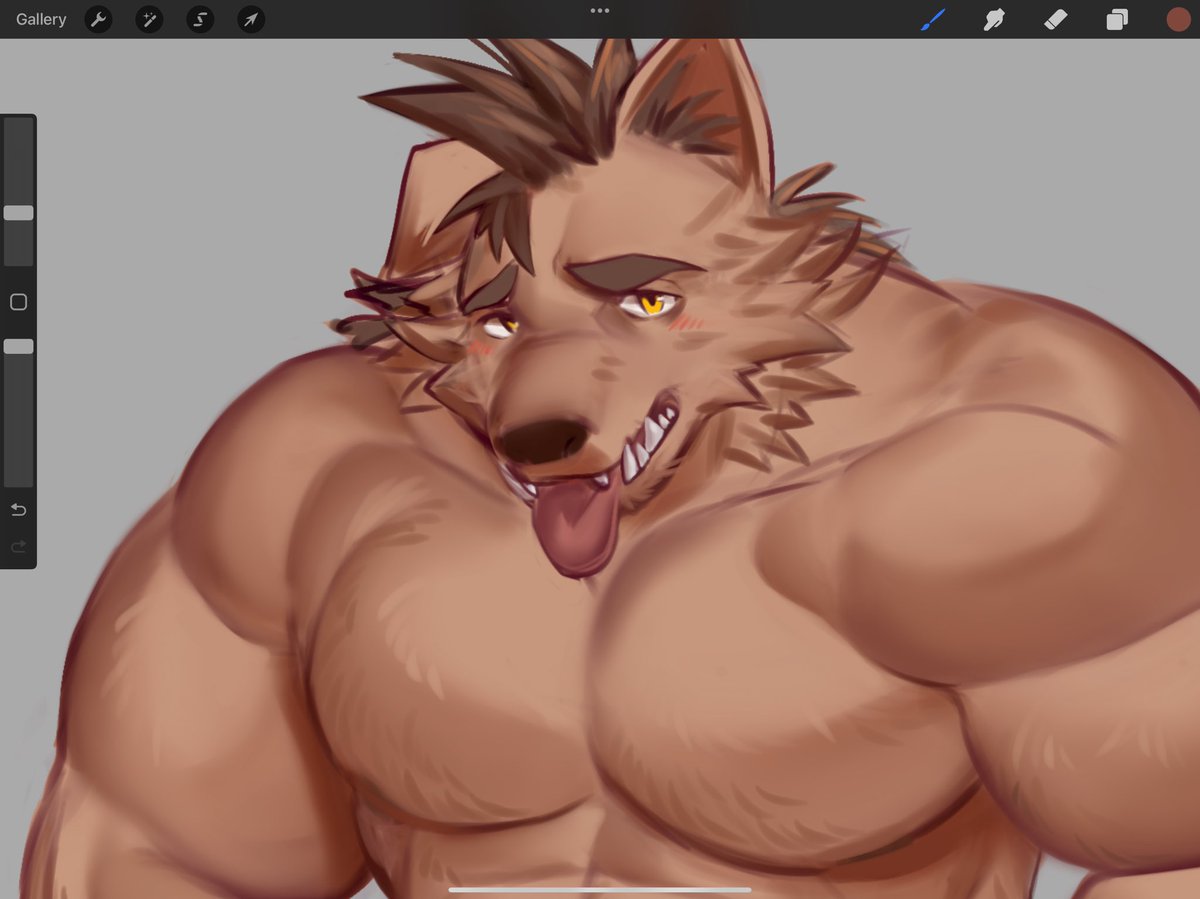This screenshot has height=899, width=1200.
Task: Open the Actions wrench menu
Action: 98,19
